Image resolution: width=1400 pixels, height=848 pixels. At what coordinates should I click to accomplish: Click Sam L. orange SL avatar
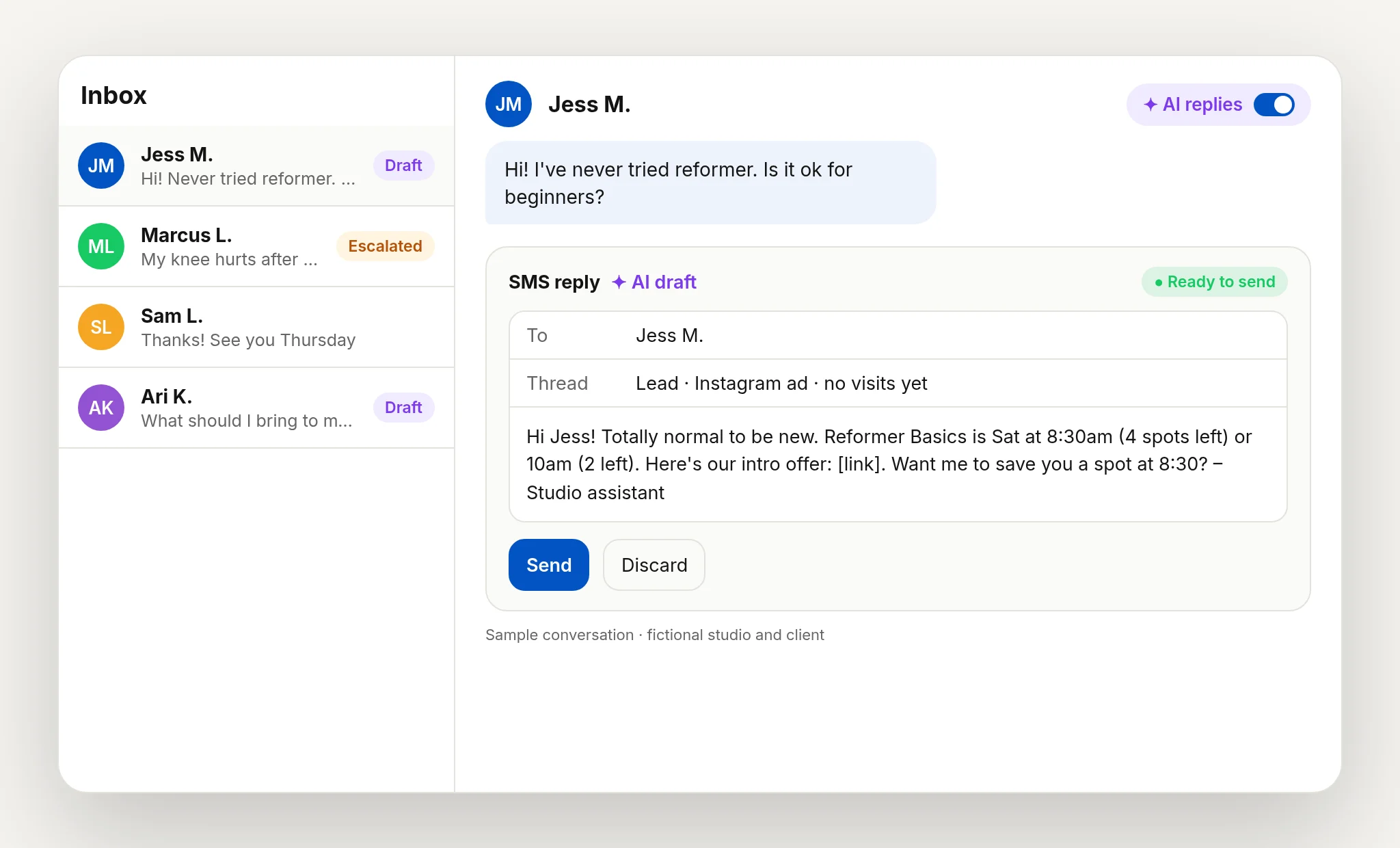101,327
